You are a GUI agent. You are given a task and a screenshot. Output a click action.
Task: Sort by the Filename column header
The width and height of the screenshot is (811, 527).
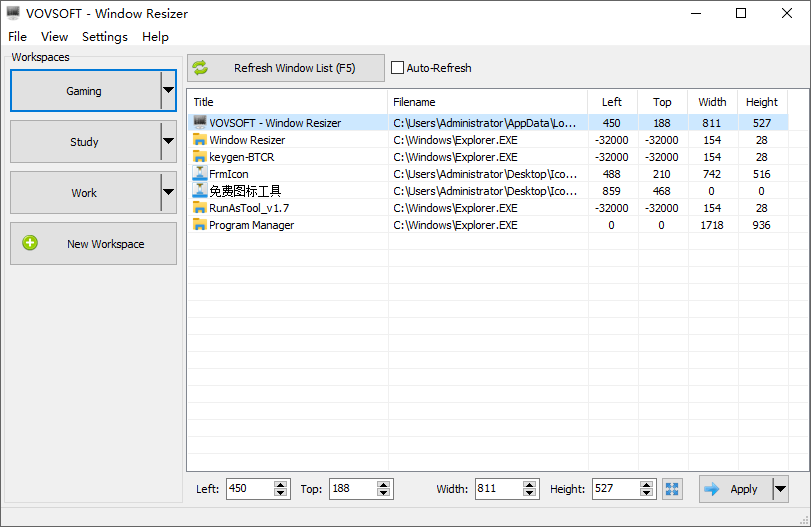(487, 102)
